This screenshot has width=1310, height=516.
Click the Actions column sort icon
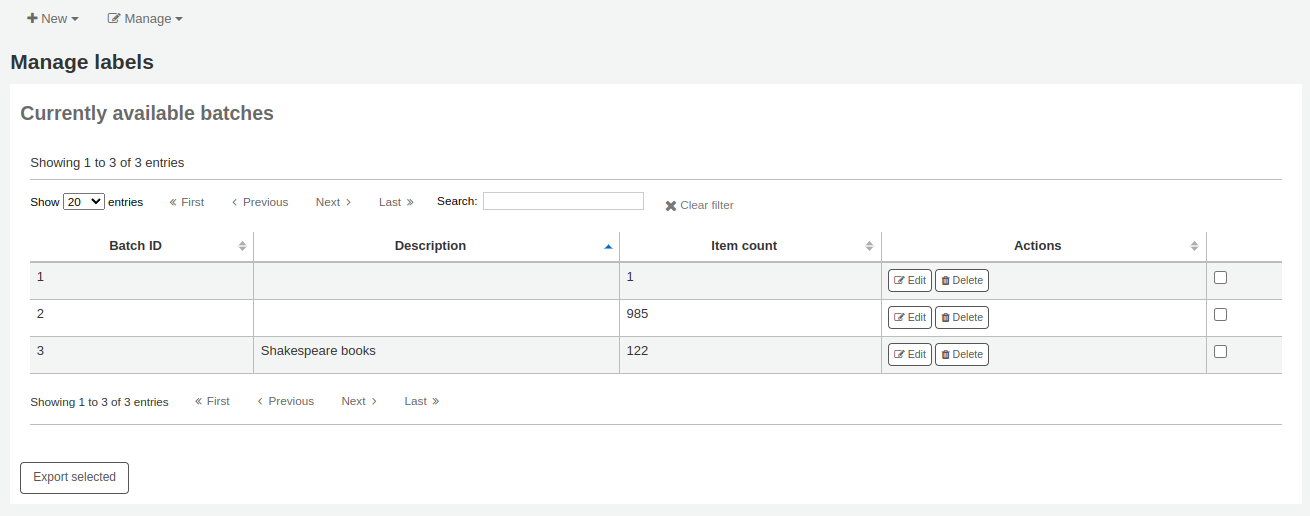coord(1194,246)
